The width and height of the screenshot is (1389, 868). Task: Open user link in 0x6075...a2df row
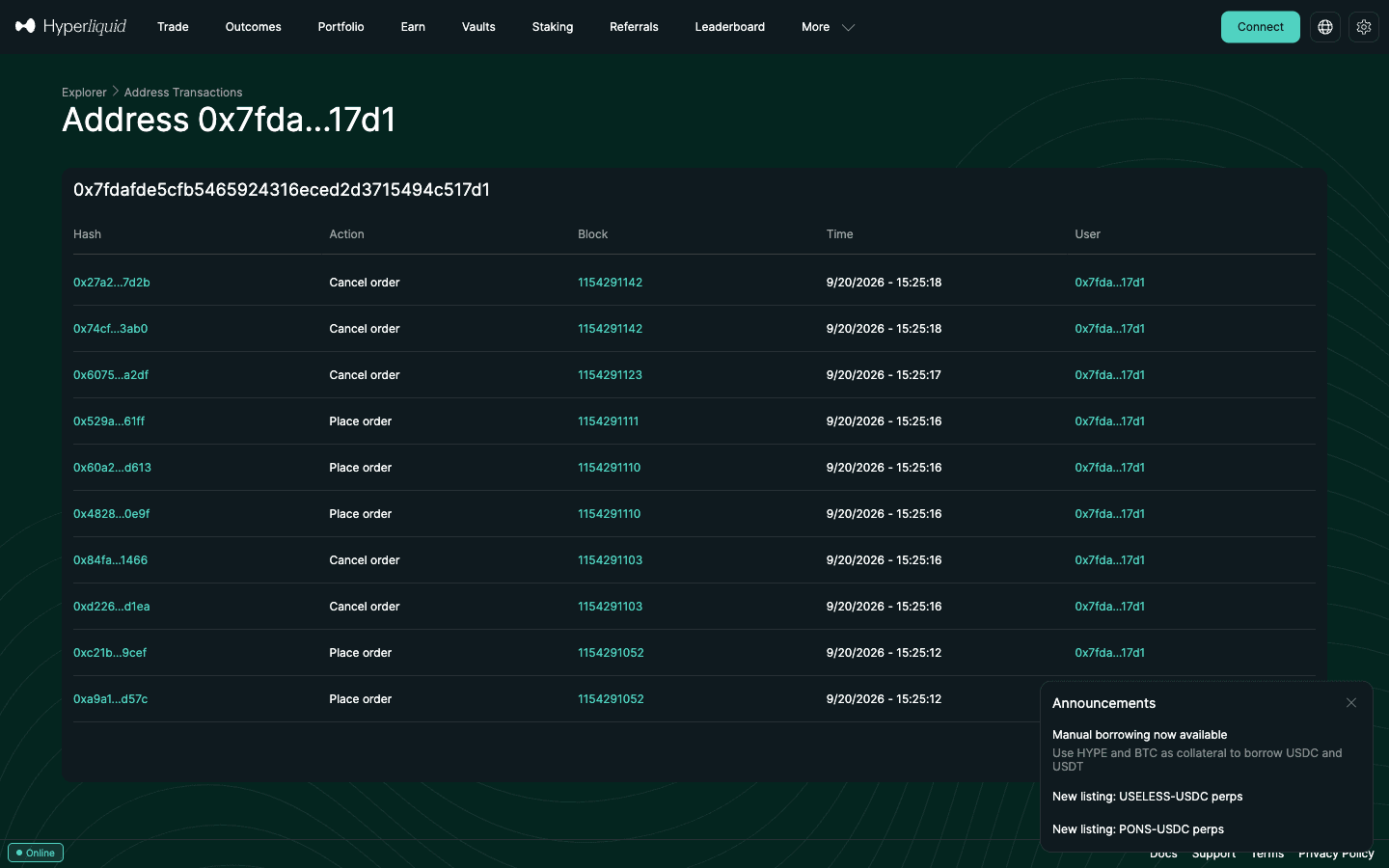(x=1110, y=375)
